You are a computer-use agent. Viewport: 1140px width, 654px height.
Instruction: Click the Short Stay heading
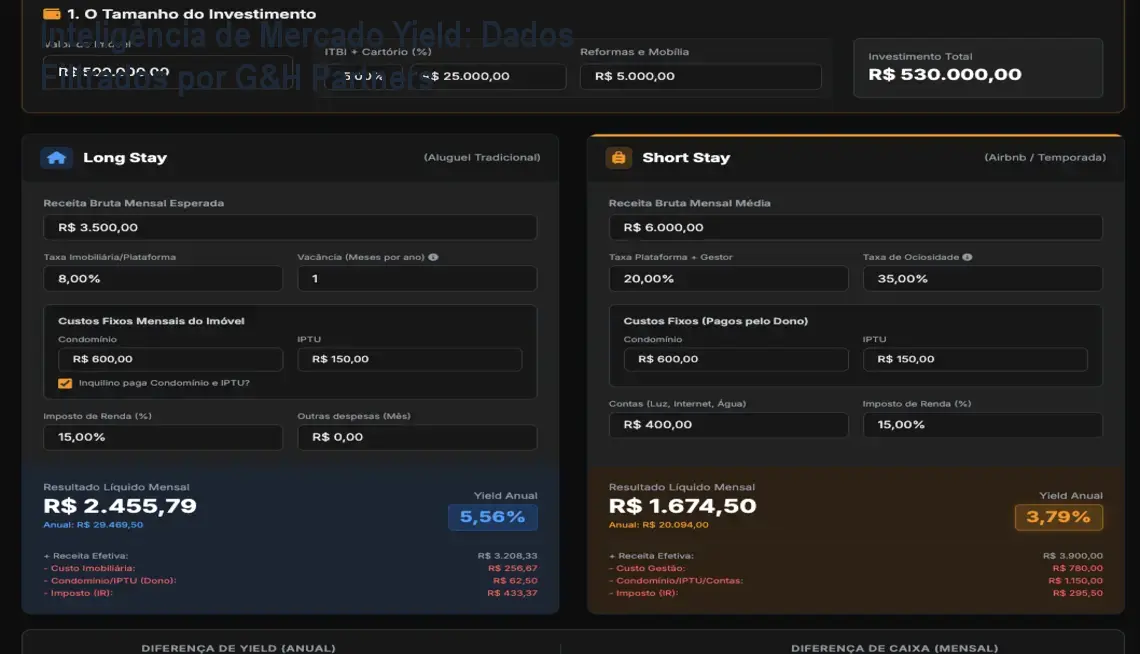point(686,158)
